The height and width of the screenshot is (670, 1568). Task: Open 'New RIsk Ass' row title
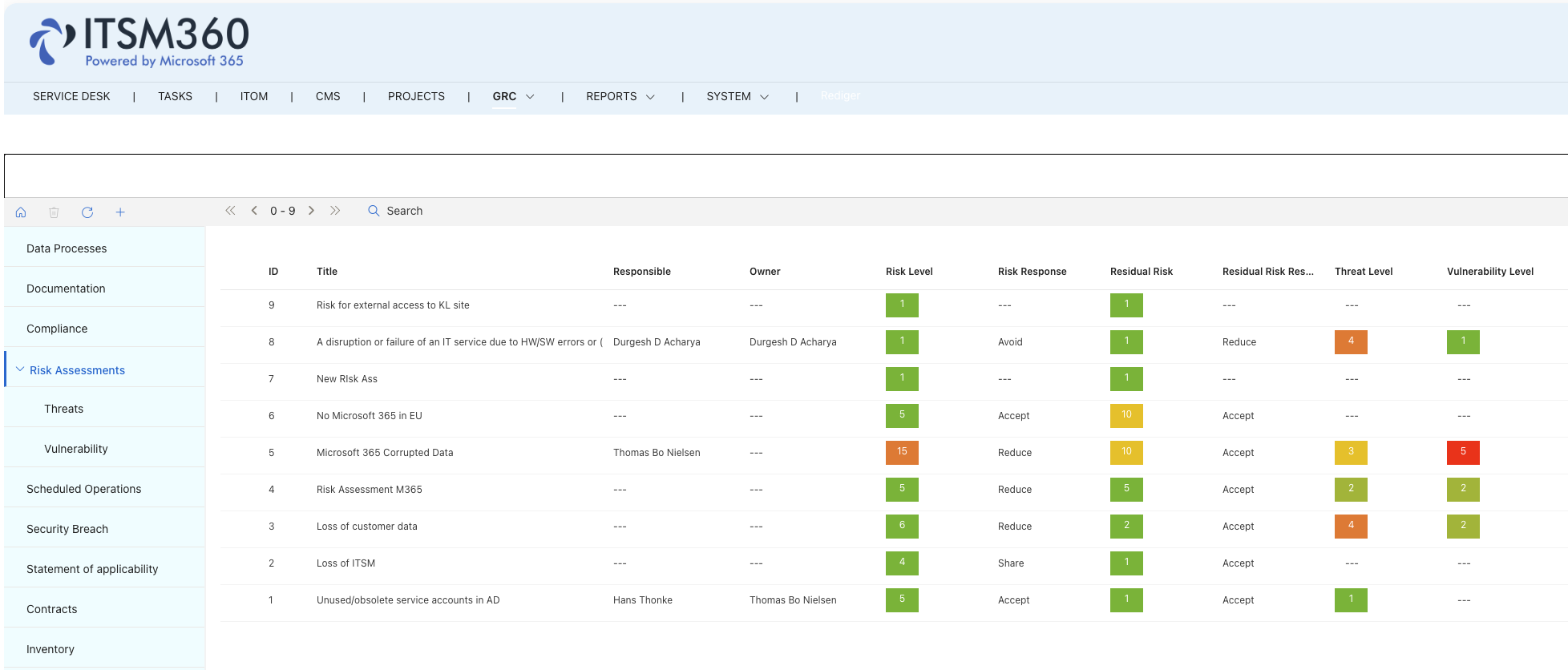click(x=347, y=379)
